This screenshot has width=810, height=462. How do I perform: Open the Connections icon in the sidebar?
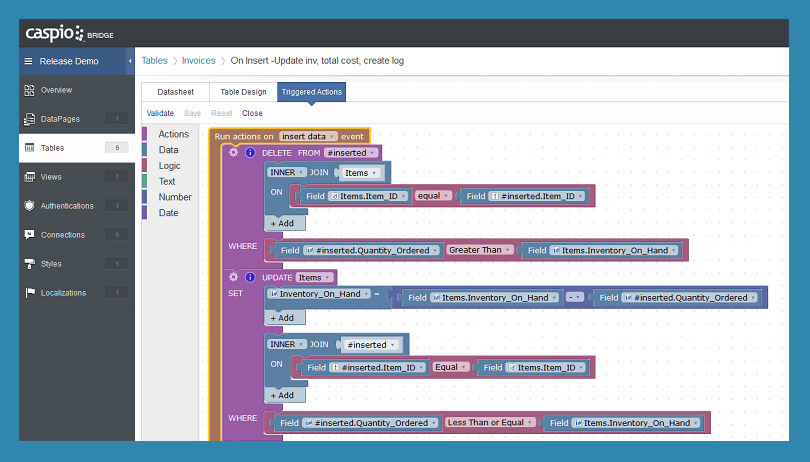[29, 235]
